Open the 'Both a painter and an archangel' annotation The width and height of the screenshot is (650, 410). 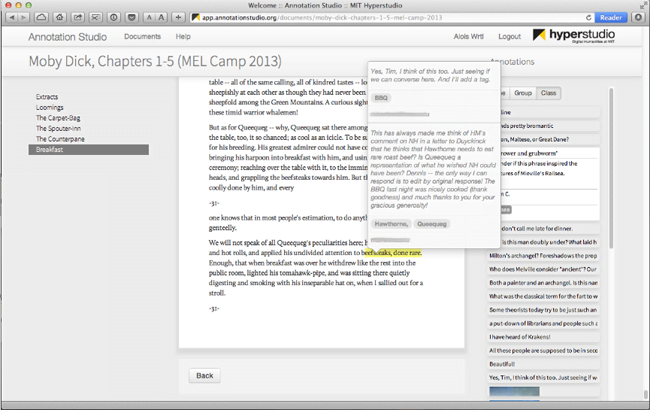click(x=543, y=283)
